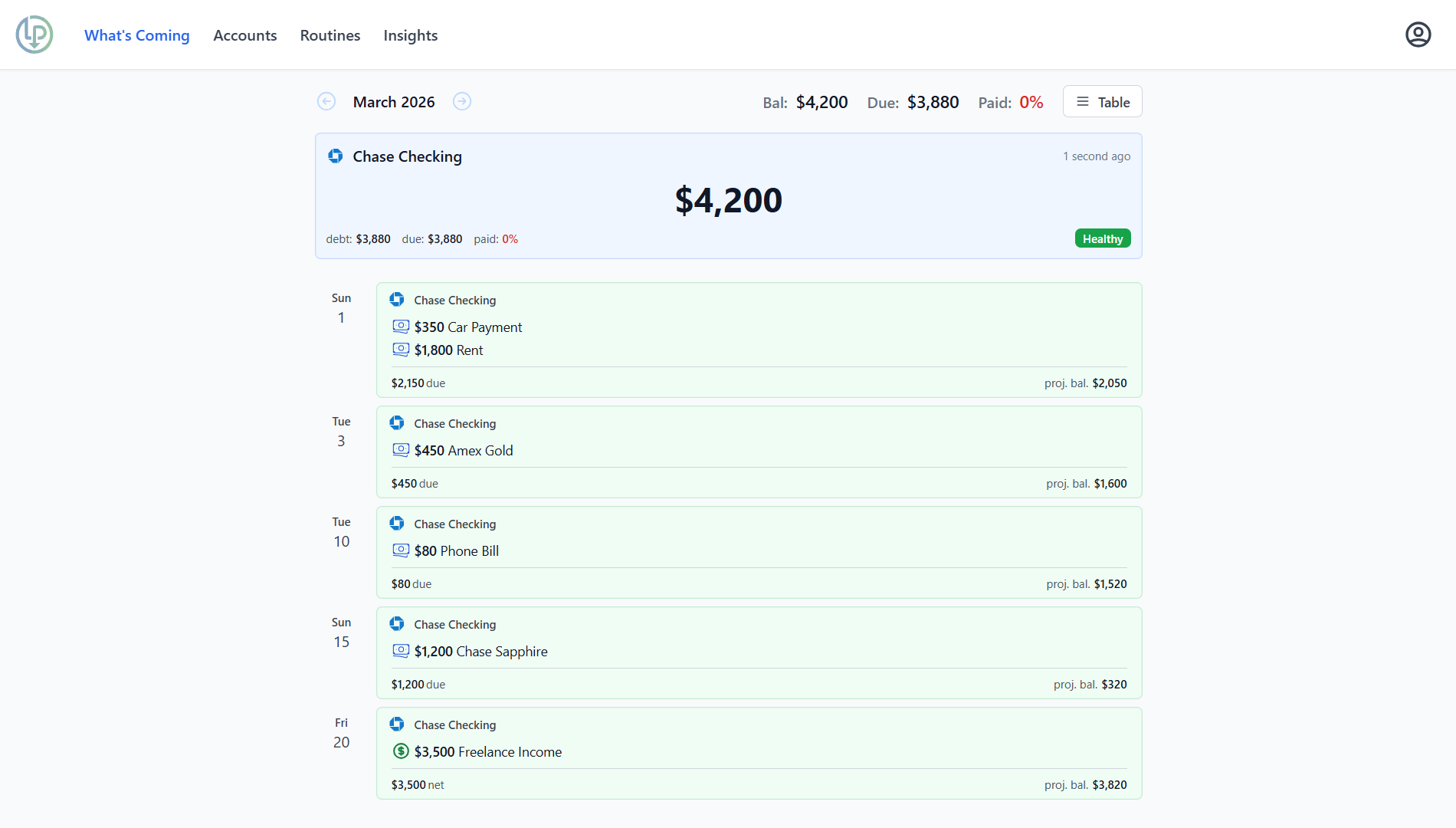The image size is (1456, 828).
Task: Click Chase logo in account summary card
Action: coord(336,156)
